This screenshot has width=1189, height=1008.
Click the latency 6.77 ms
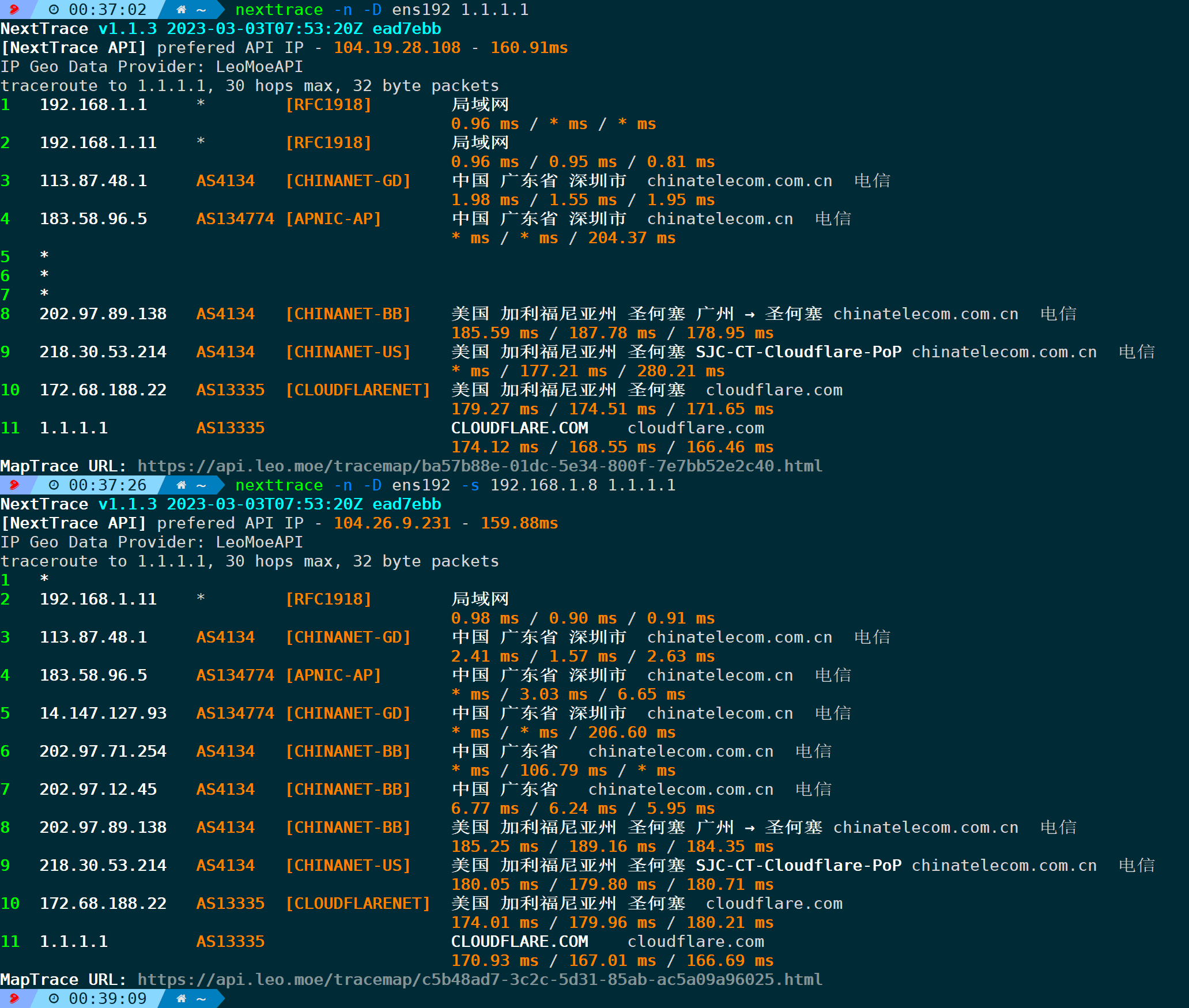pyautogui.click(x=485, y=808)
